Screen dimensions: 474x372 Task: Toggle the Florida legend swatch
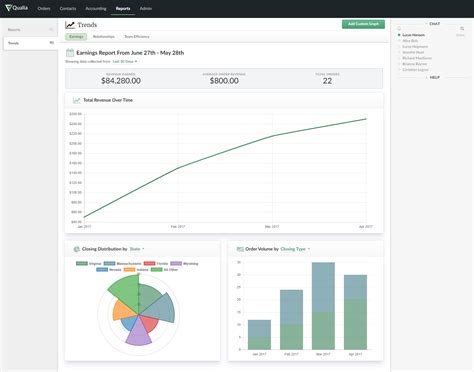(149, 263)
